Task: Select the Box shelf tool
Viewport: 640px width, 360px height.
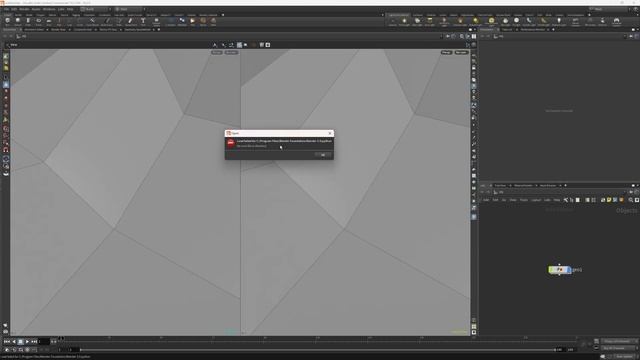Action: pos(7,22)
